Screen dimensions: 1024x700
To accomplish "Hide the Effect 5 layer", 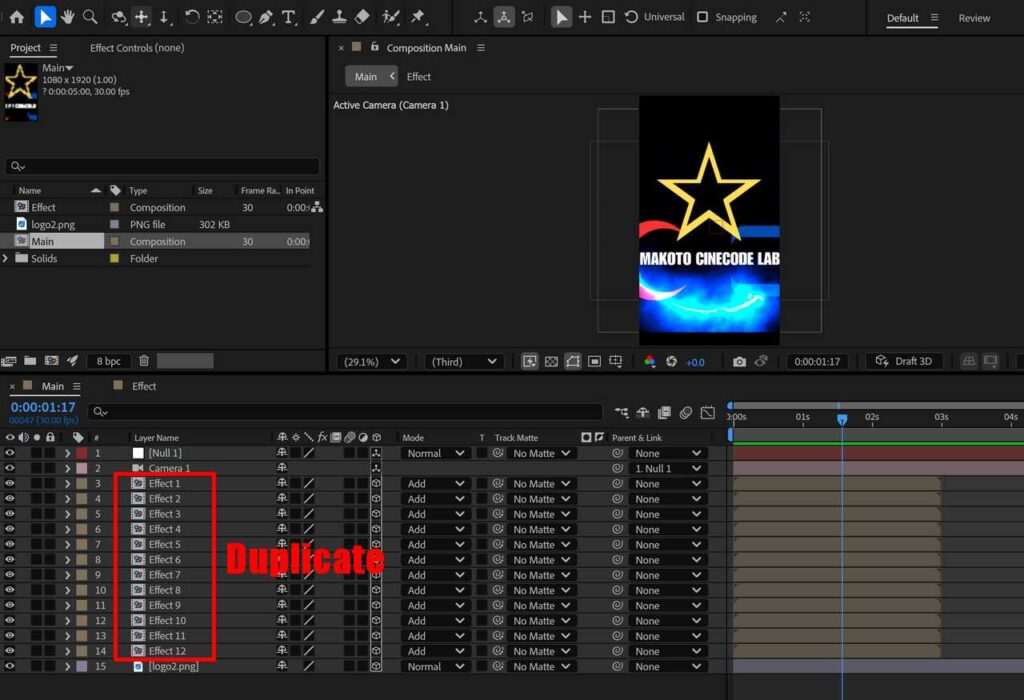I will coord(10,544).
